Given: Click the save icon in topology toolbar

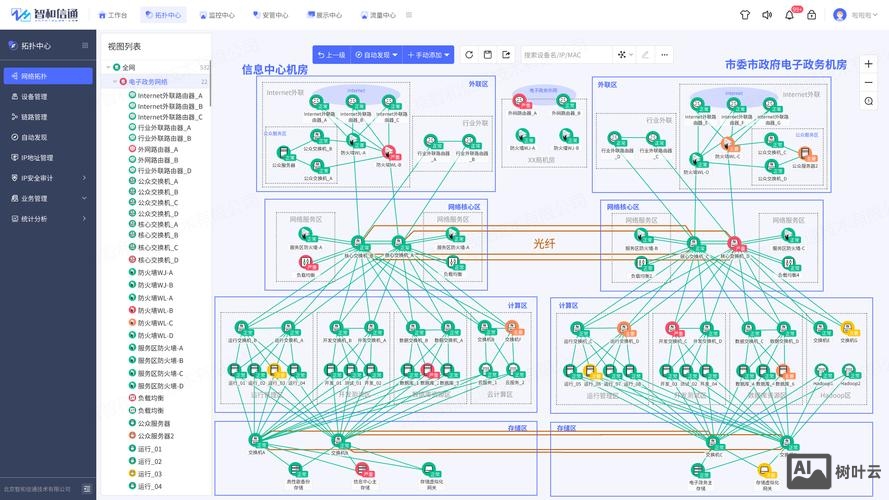Looking at the screenshot, I should click(487, 55).
